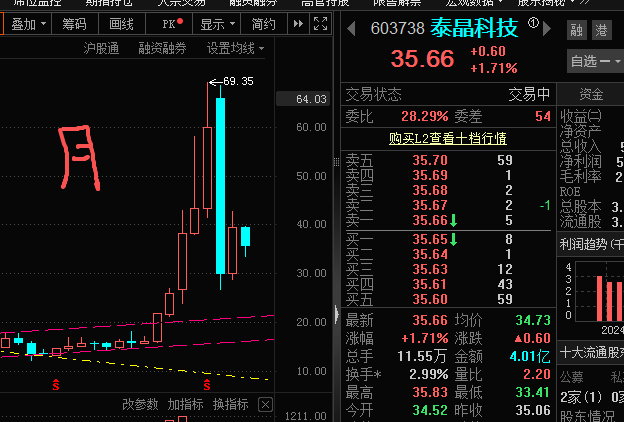624x422 pixels.
Task: Select the 画线 drawing tool
Action: [x=121, y=24]
